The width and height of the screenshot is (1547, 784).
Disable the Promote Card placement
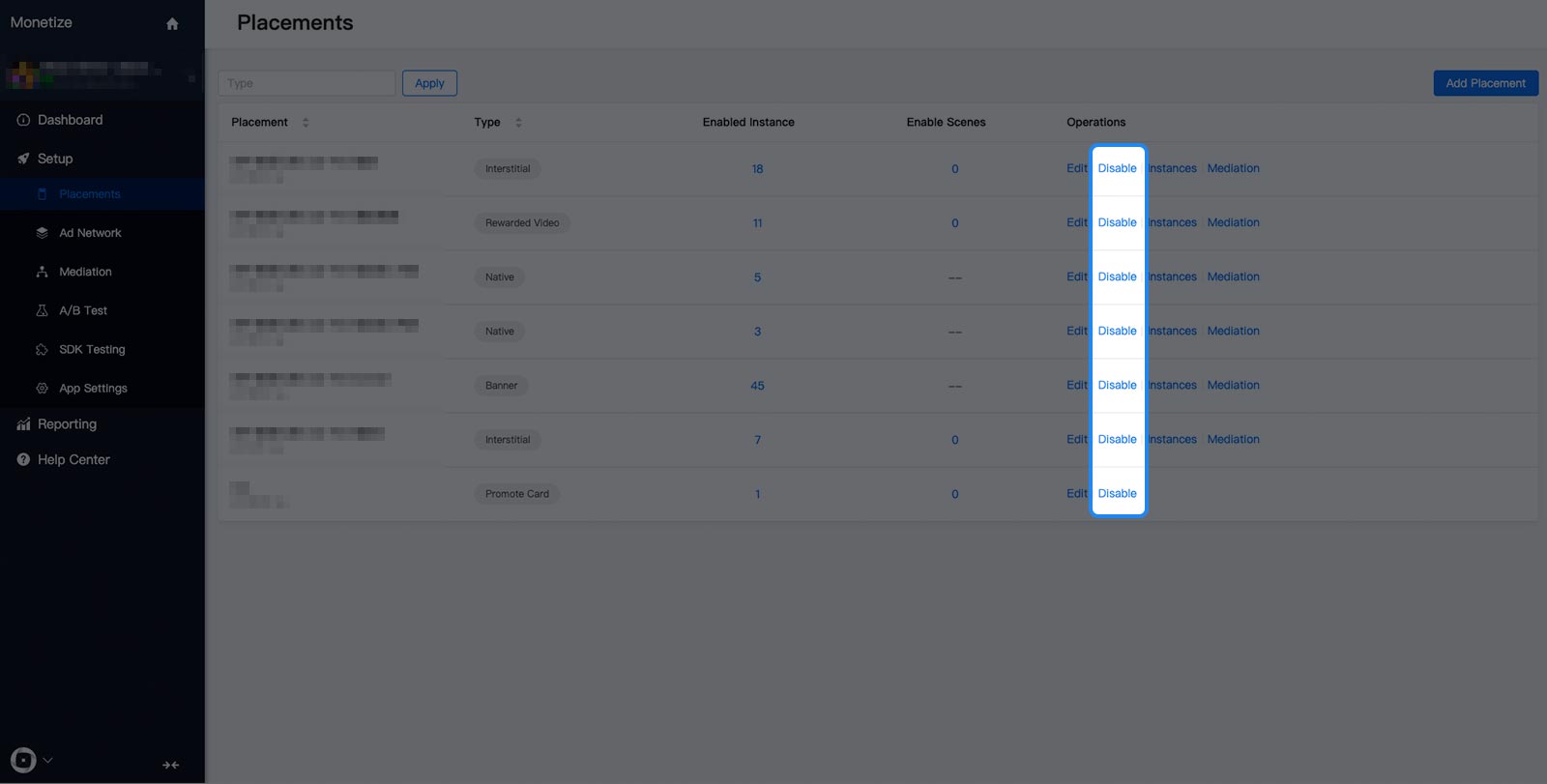(1117, 493)
